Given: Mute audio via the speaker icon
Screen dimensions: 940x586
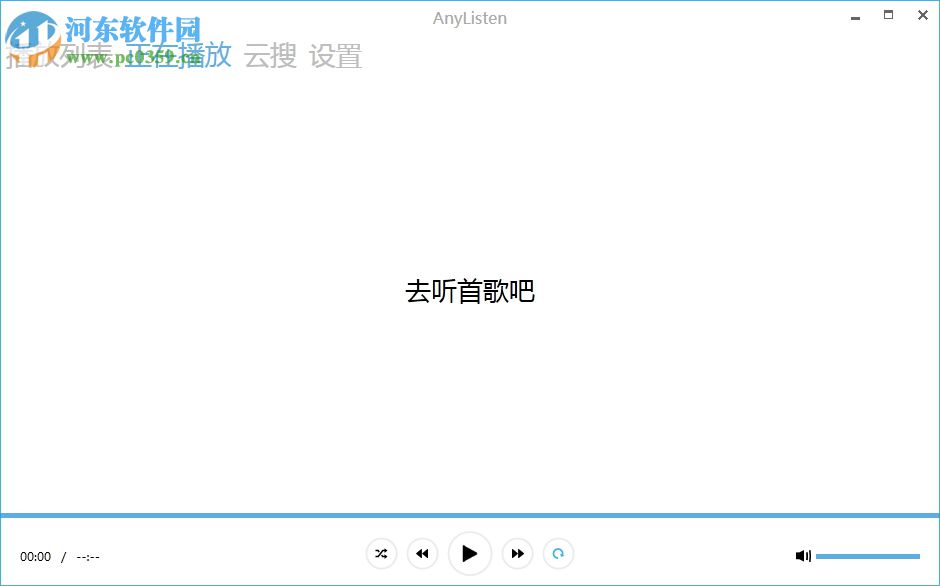Looking at the screenshot, I should (803, 555).
